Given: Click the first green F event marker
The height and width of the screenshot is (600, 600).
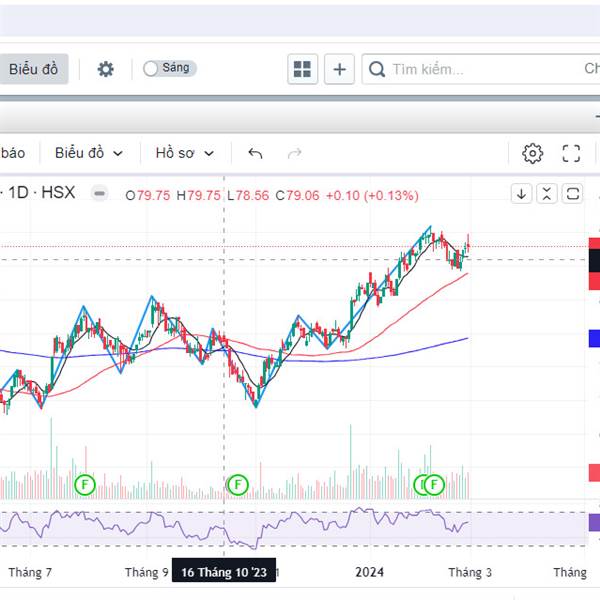Looking at the screenshot, I should (x=85, y=485).
